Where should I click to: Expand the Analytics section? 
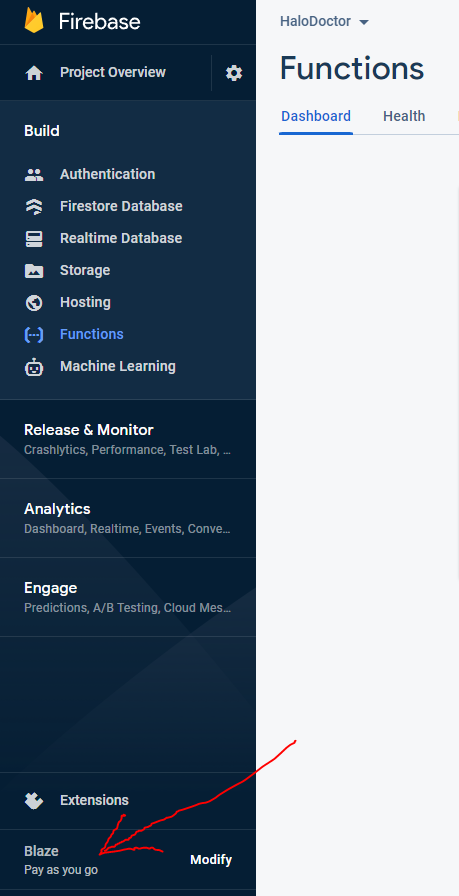point(128,518)
